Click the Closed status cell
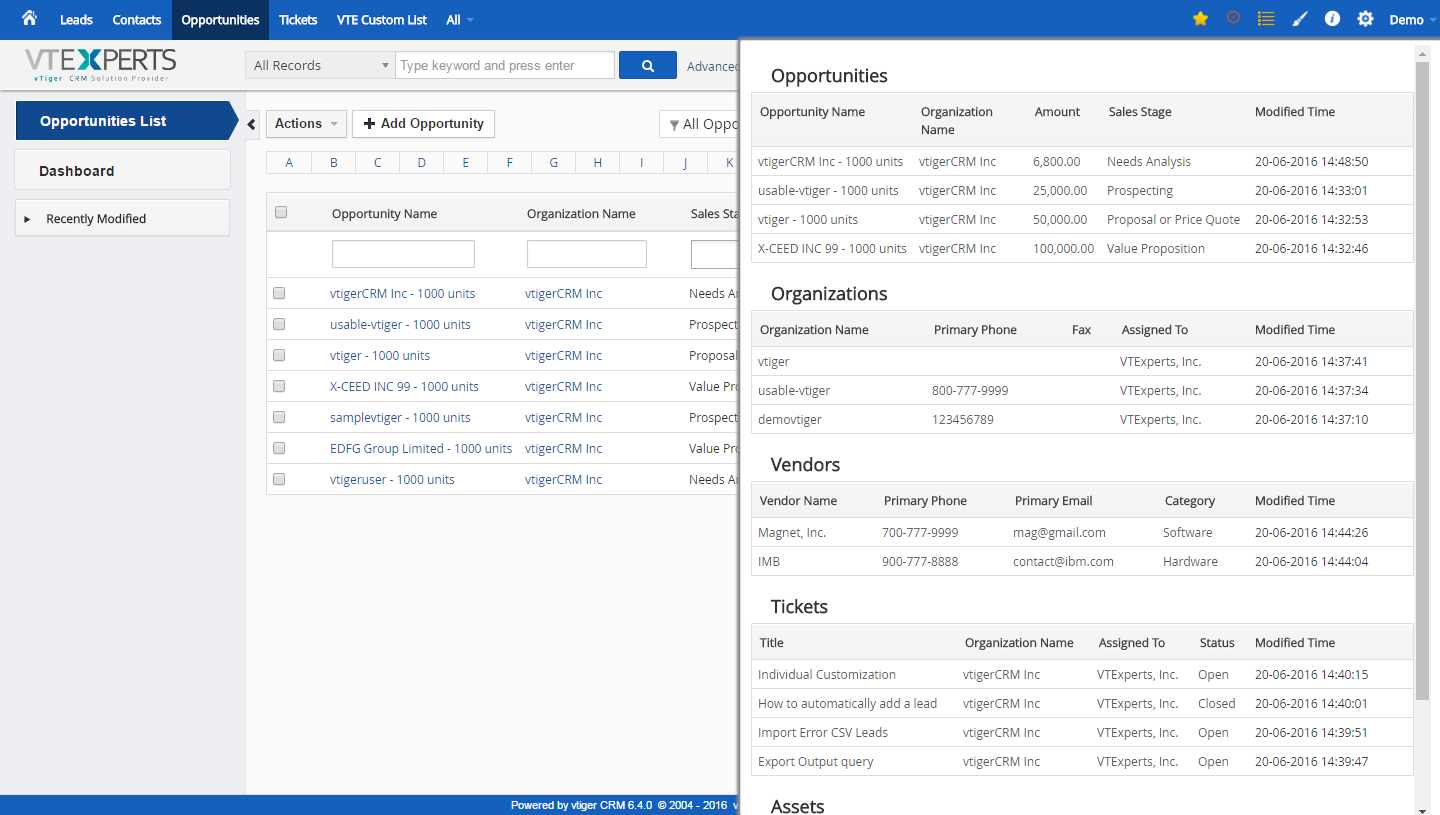Screen dimensions: 1440x815 [x=1217, y=703]
